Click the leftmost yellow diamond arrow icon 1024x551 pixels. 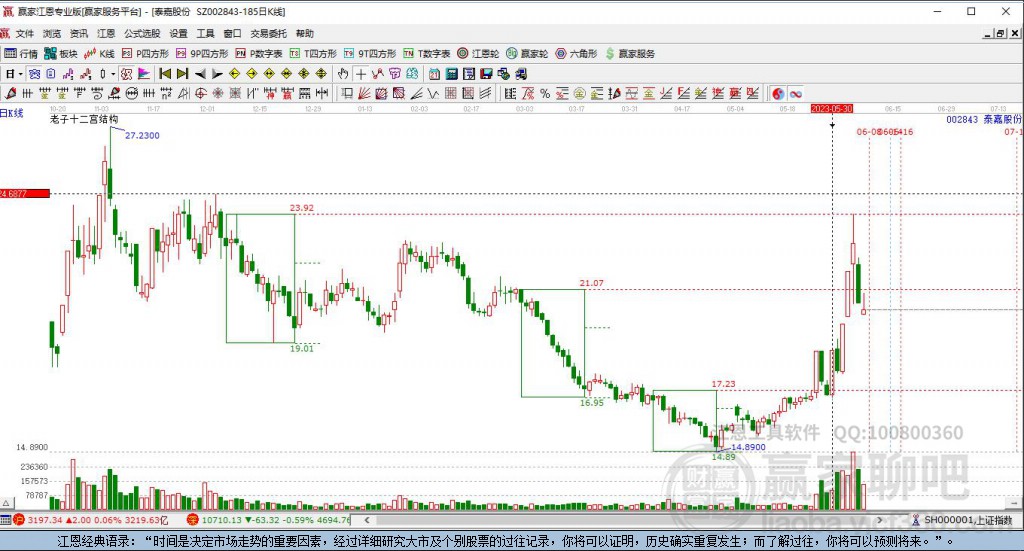pos(234,74)
